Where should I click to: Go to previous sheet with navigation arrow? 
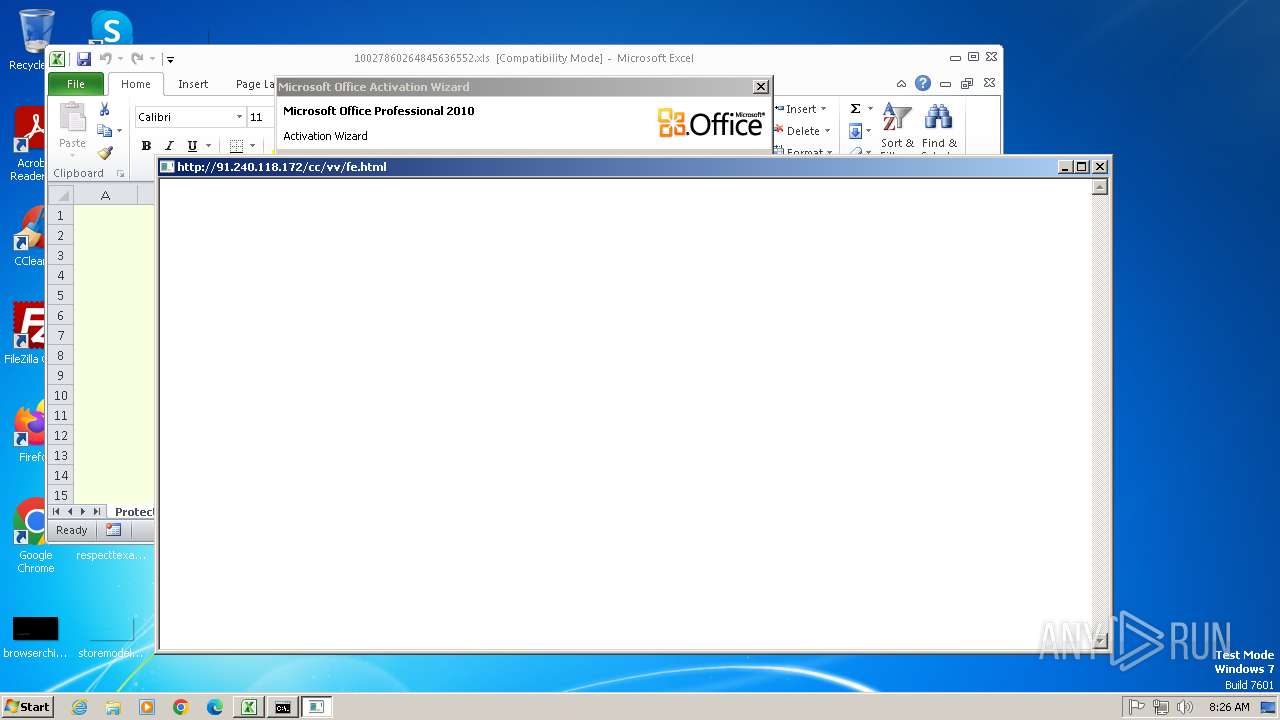pyautogui.click(x=70, y=512)
